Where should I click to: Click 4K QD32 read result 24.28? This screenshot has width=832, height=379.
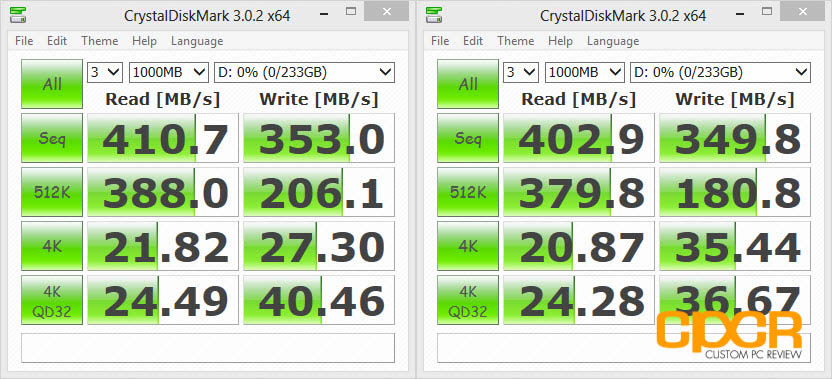579,300
